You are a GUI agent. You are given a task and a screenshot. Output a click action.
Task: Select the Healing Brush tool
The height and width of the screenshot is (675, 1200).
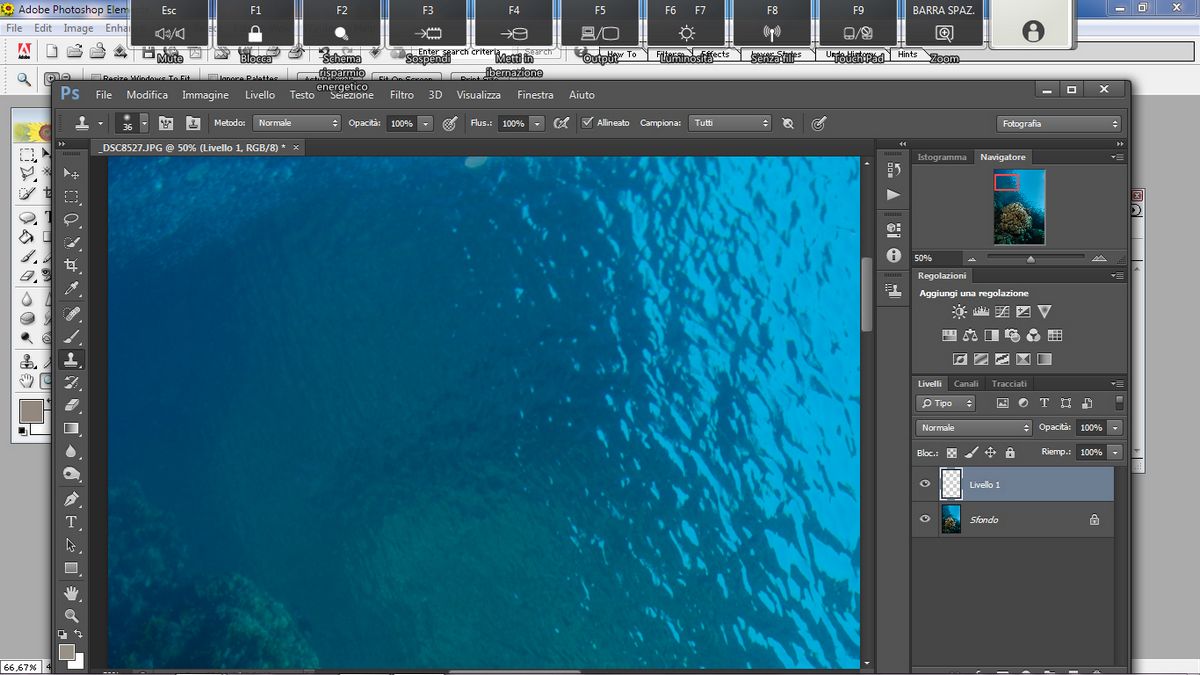[x=71, y=314]
